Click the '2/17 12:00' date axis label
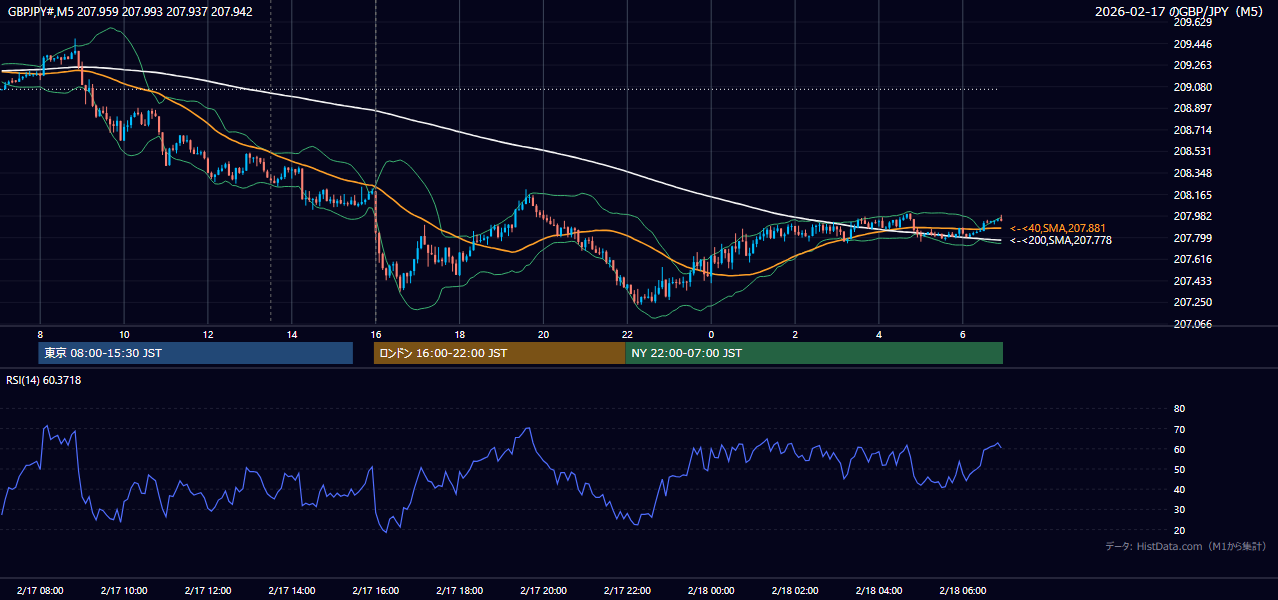The height and width of the screenshot is (600, 1278). tap(208, 590)
